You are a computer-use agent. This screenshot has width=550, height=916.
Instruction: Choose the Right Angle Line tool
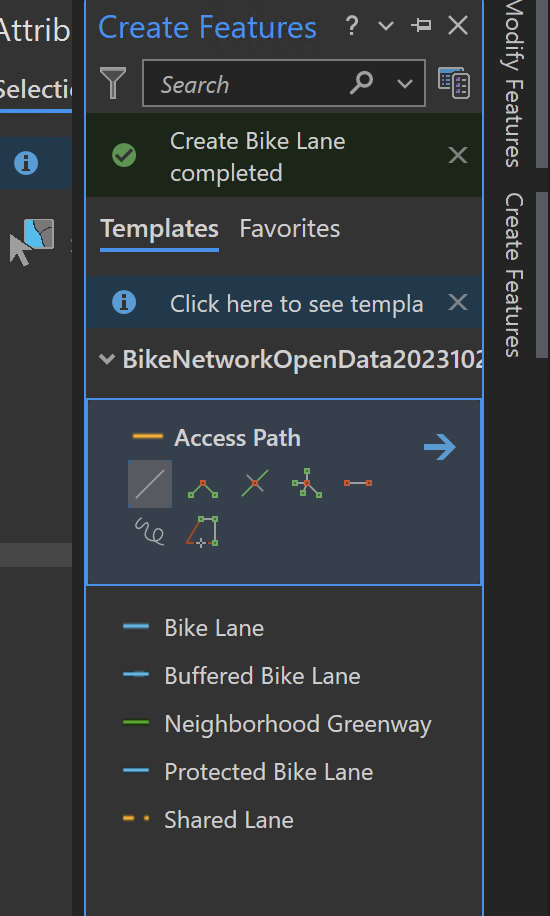202,486
